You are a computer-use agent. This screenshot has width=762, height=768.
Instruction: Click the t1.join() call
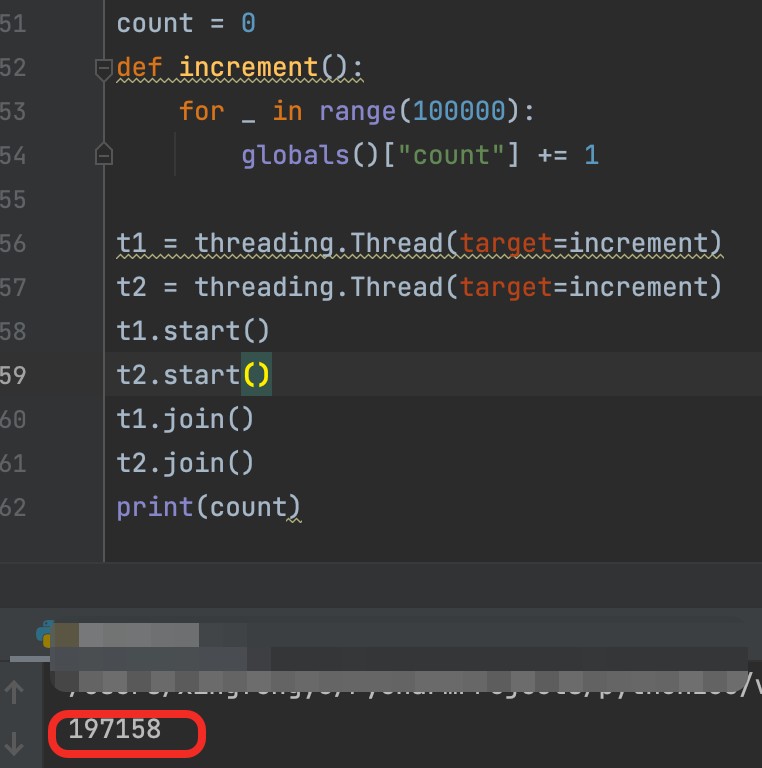coord(185,420)
